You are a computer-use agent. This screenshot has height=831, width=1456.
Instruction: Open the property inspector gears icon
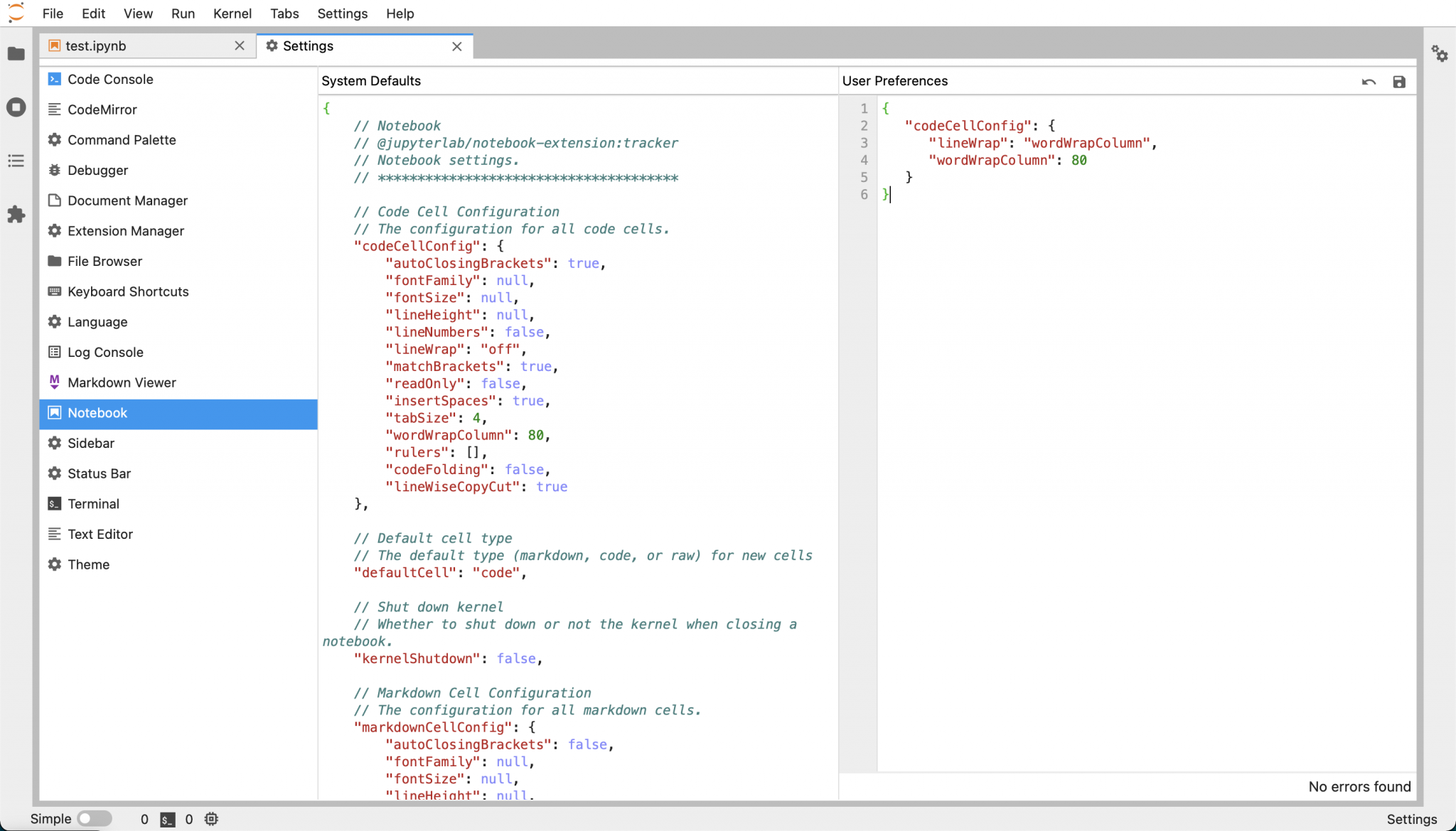pos(1440,54)
